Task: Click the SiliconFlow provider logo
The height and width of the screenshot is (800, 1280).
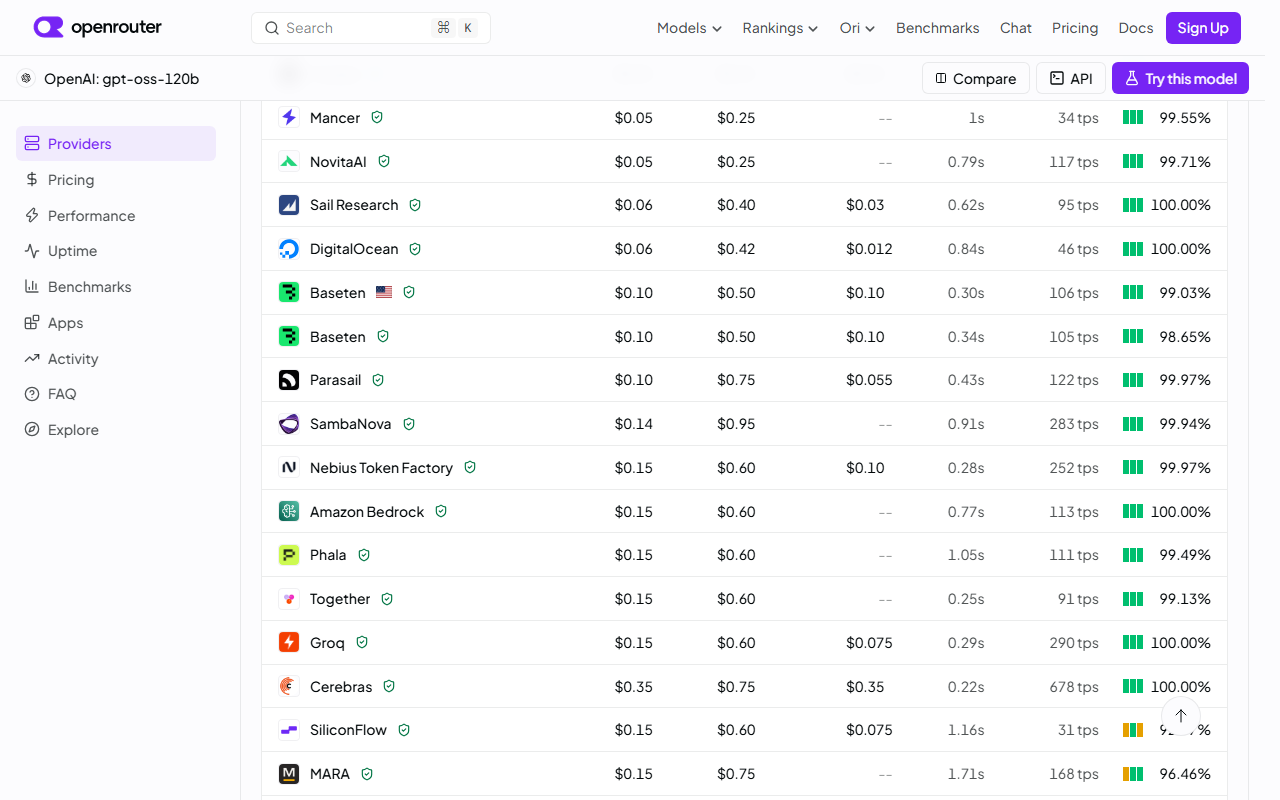Action: (x=289, y=730)
